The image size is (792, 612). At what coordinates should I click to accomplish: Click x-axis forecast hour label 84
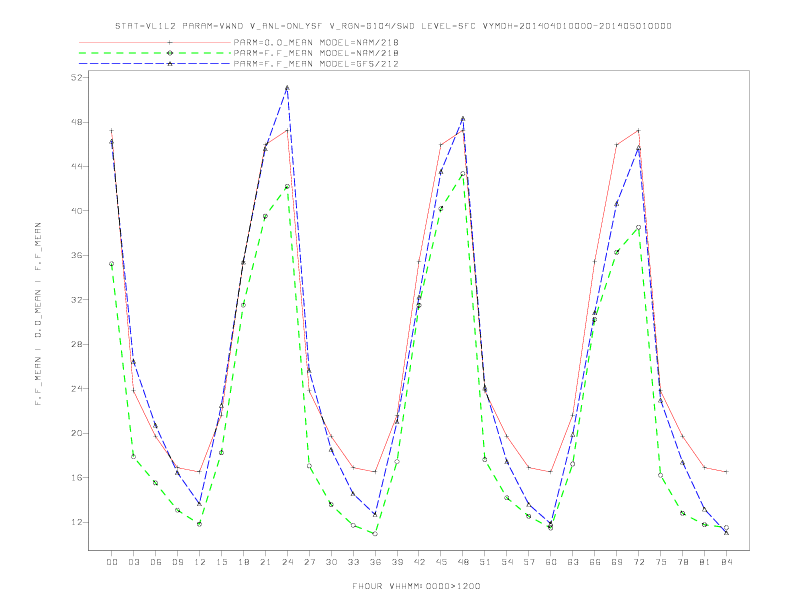pyautogui.click(x=726, y=562)
